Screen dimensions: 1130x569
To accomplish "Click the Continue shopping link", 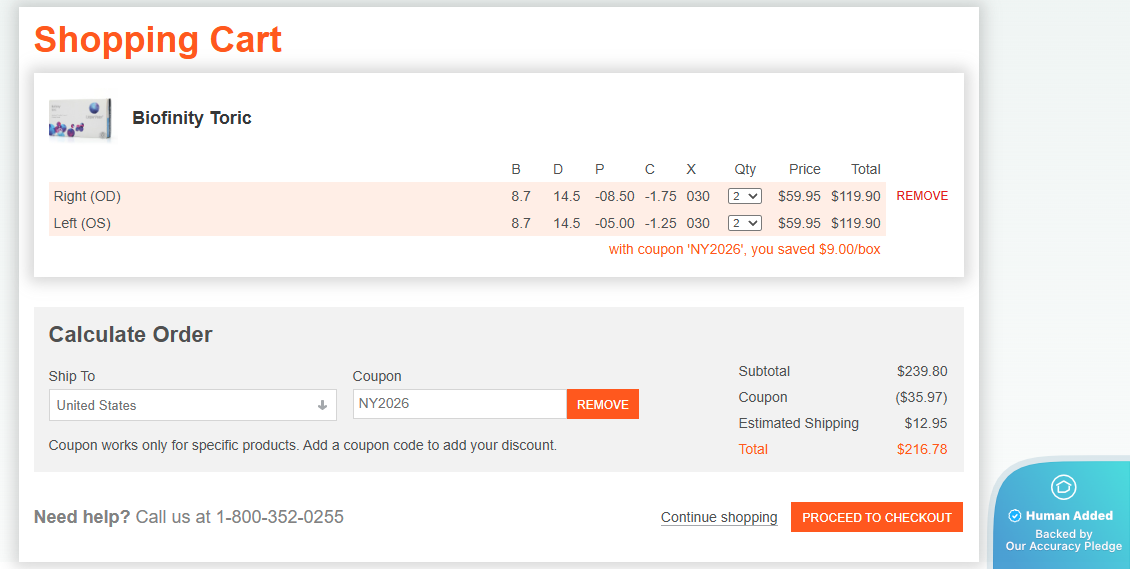I will point(718,517).
